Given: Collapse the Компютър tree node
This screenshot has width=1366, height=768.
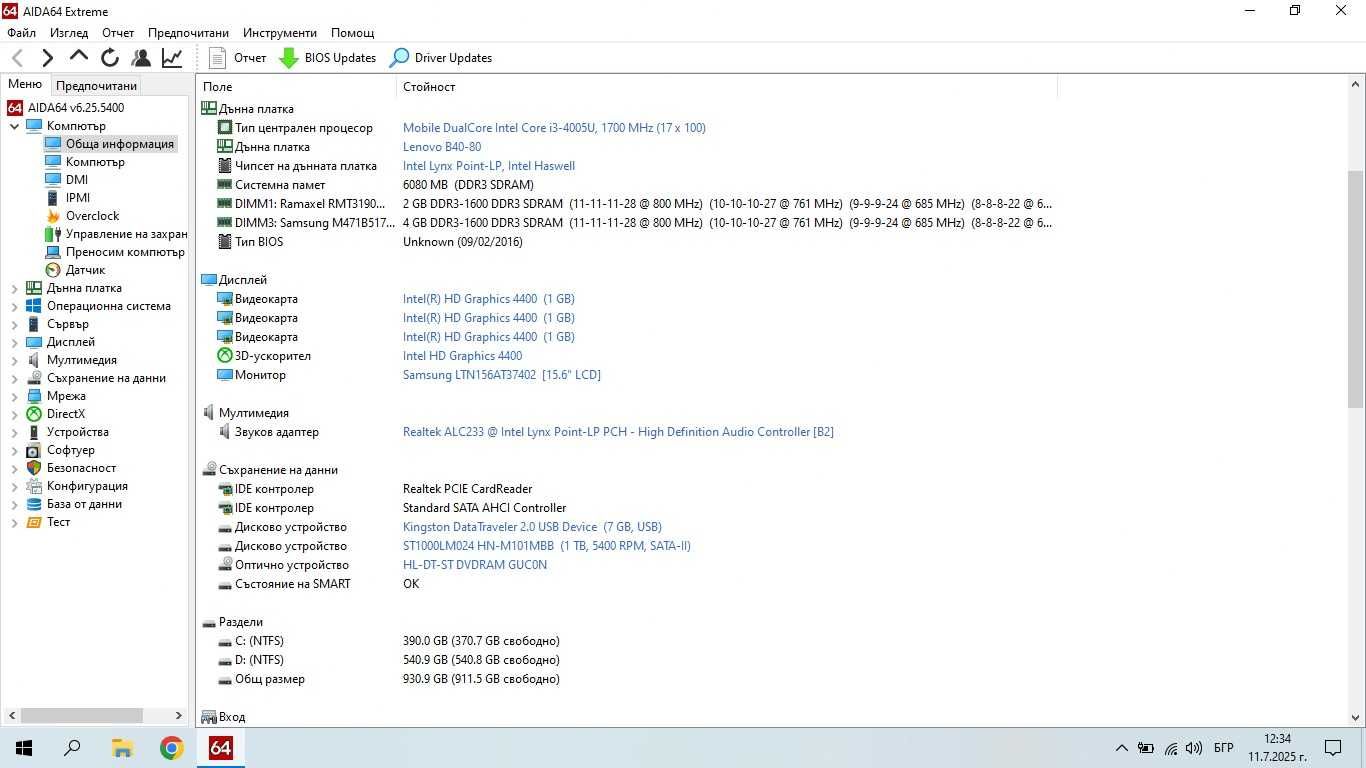Looking at the screenshot, I should (x=15, y=126).
